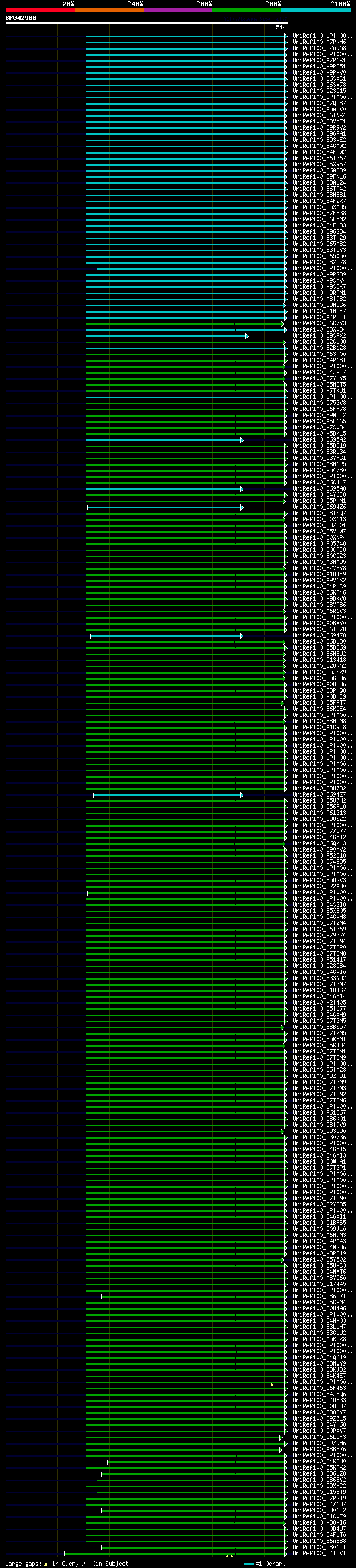Screen dimensions: 356x1568
Task: Click label UniRef100_C9SQ90
Action: pyautogui.click(x=319, y=1131)
